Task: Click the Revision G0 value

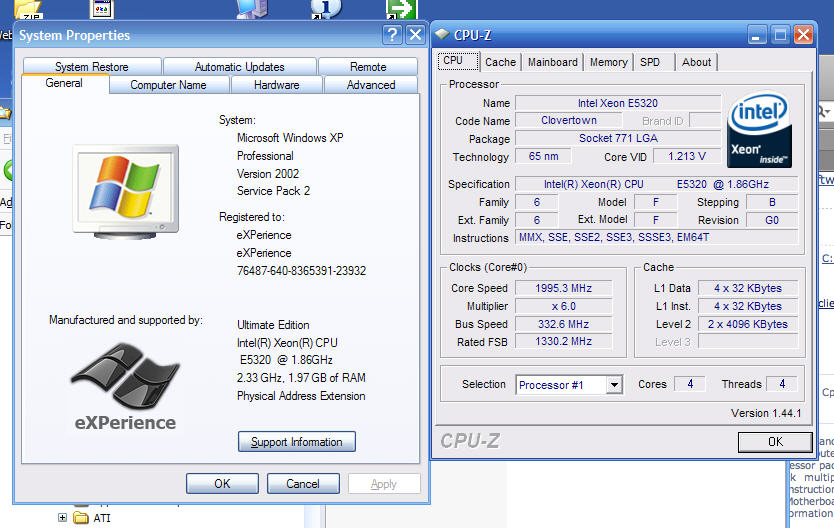Action: (x=772, y=220)
